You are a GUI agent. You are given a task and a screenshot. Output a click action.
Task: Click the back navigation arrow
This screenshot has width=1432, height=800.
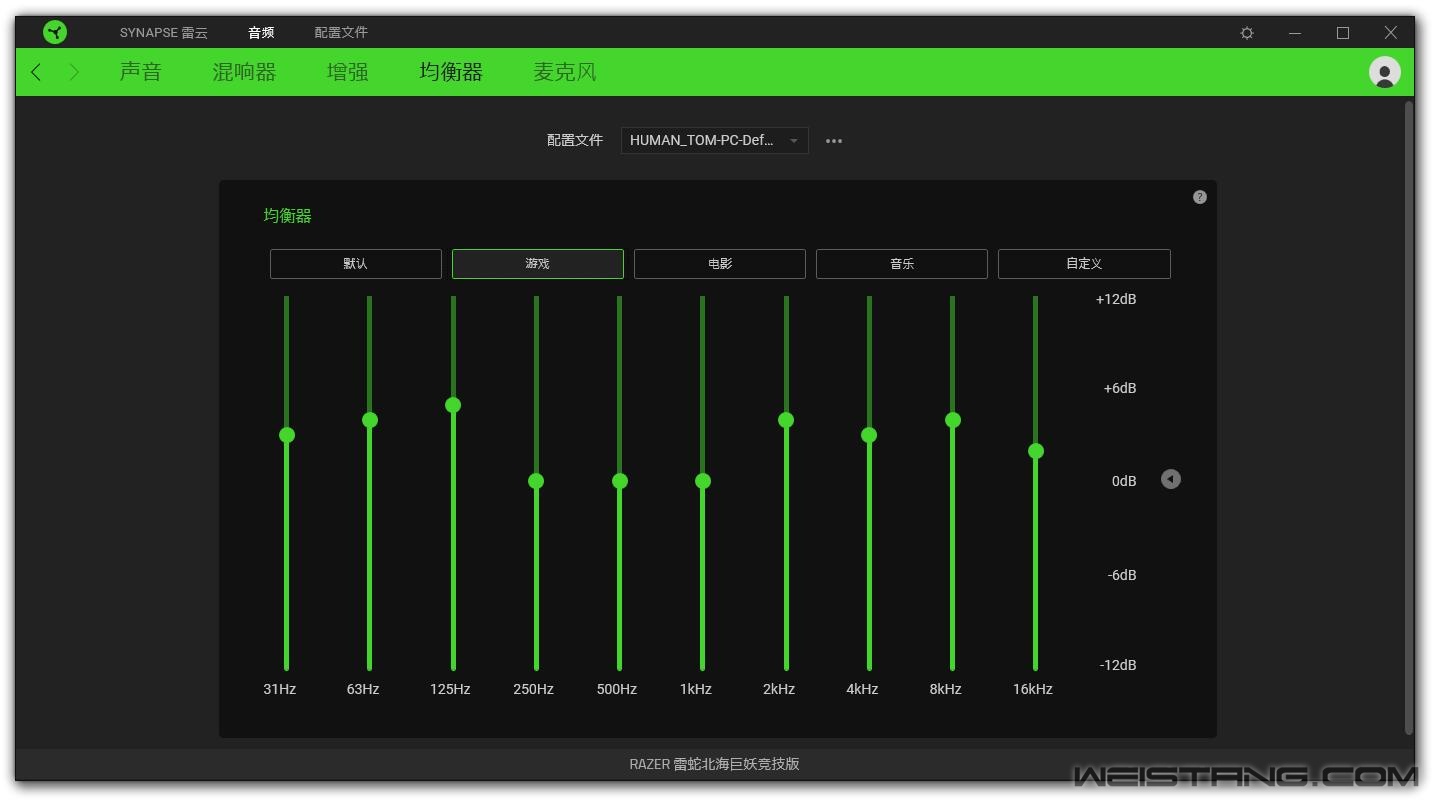coord(37,72)
